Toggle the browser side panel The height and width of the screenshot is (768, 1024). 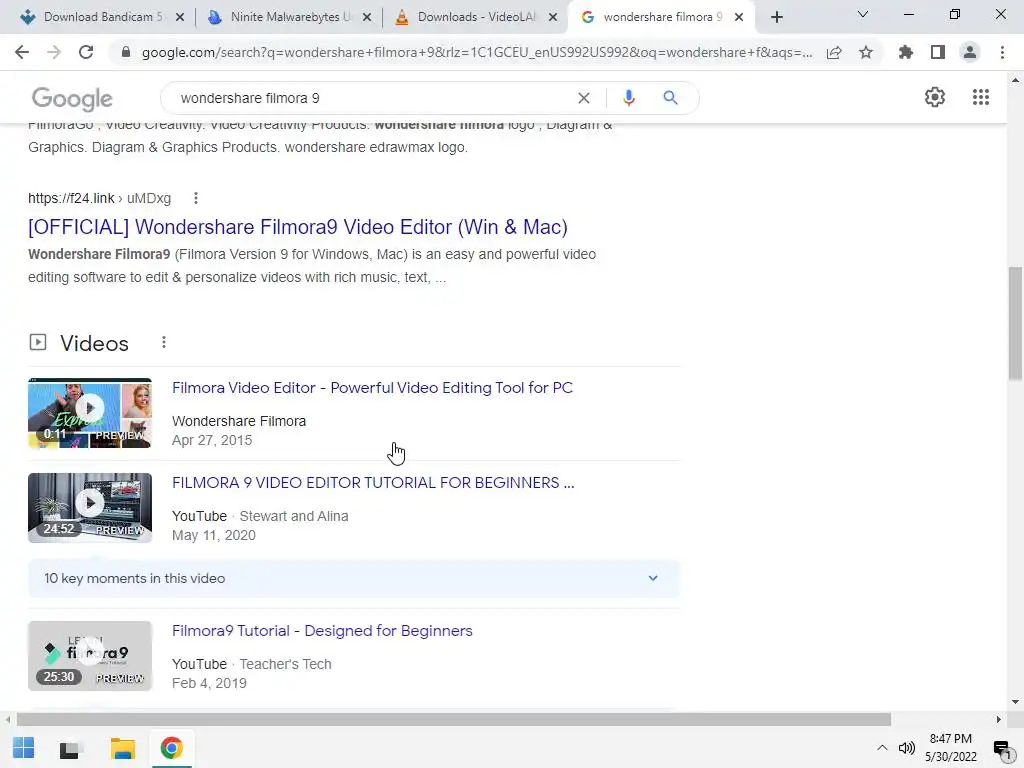pos(938,52)
